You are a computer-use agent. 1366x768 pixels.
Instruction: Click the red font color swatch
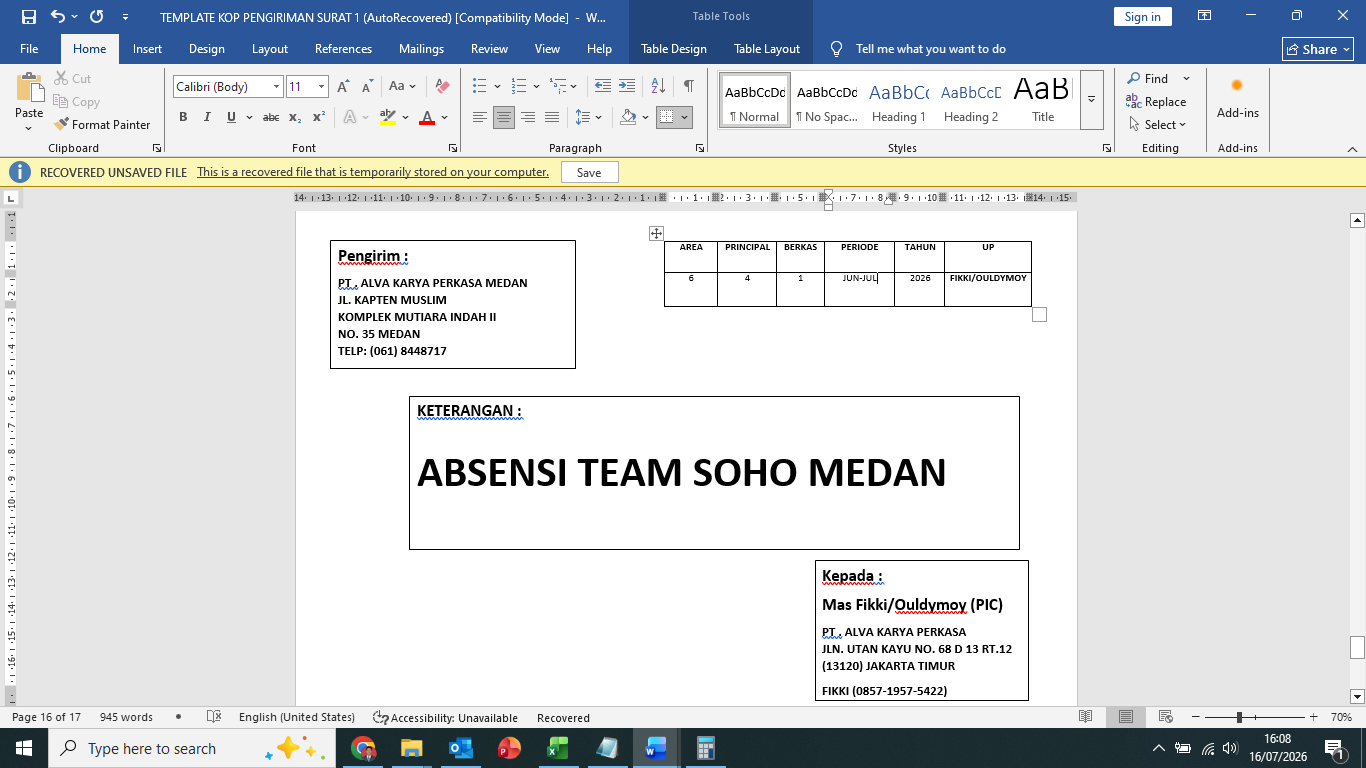click(427, 117)
